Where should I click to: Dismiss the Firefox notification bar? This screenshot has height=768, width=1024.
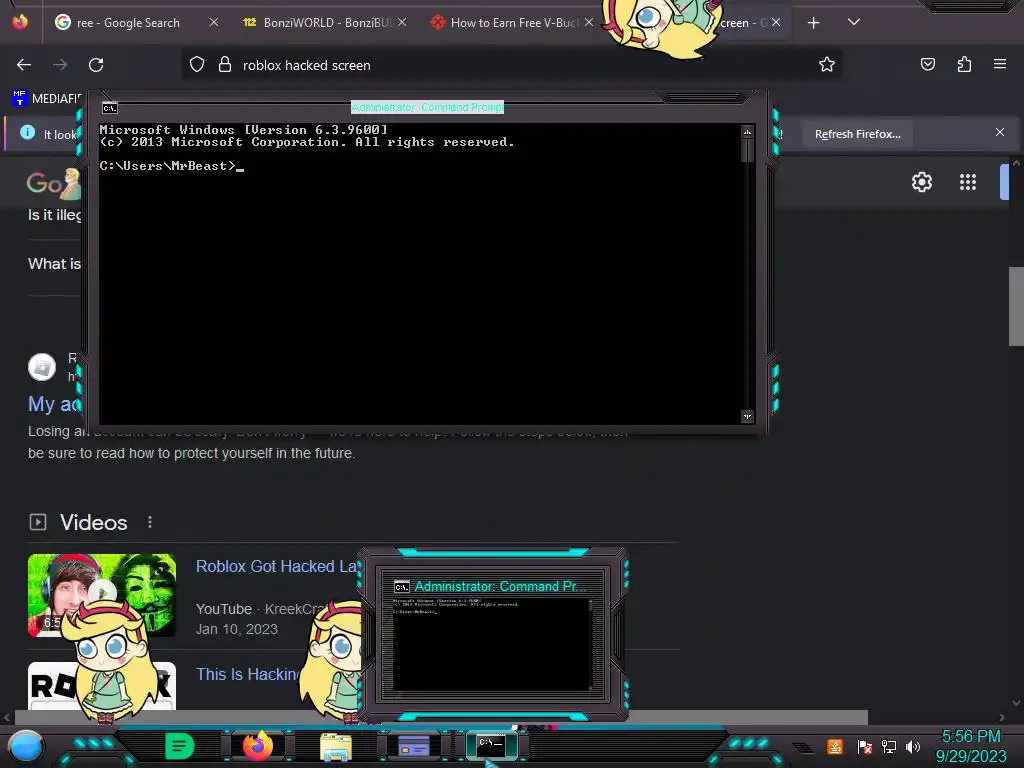[x=1000, y=132]
